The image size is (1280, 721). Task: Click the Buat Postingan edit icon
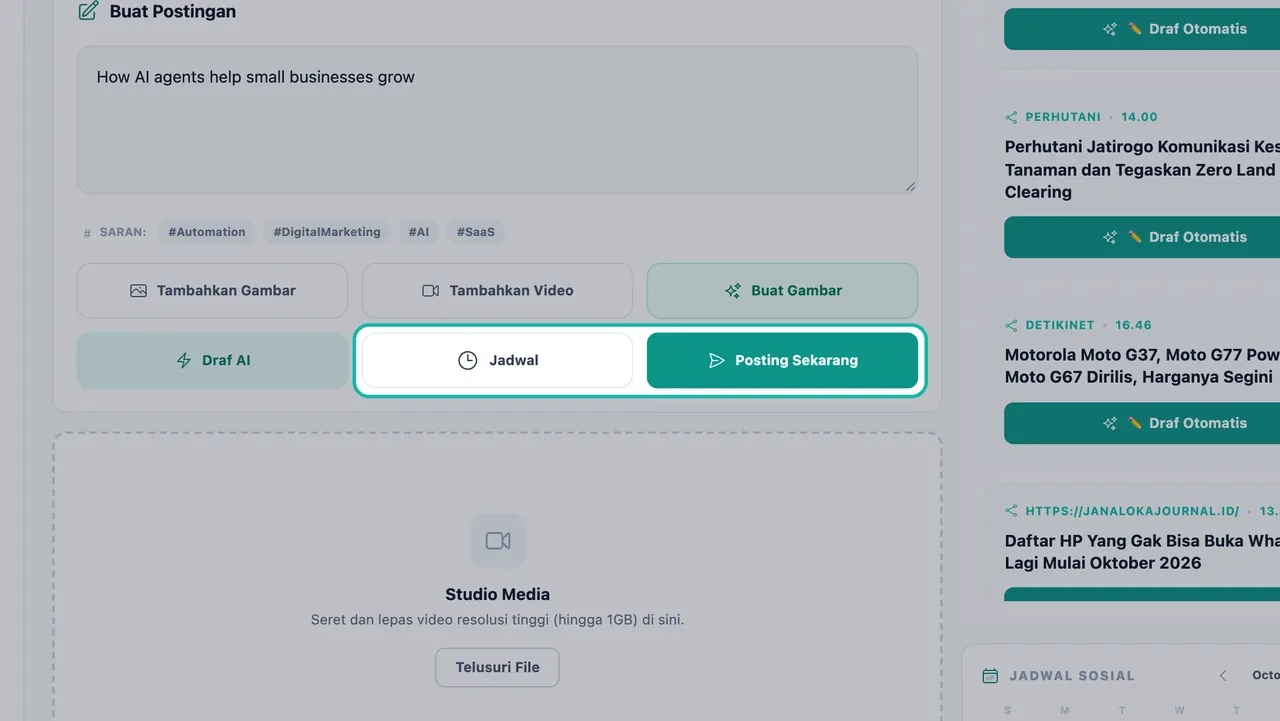click(x=88, y=12)
